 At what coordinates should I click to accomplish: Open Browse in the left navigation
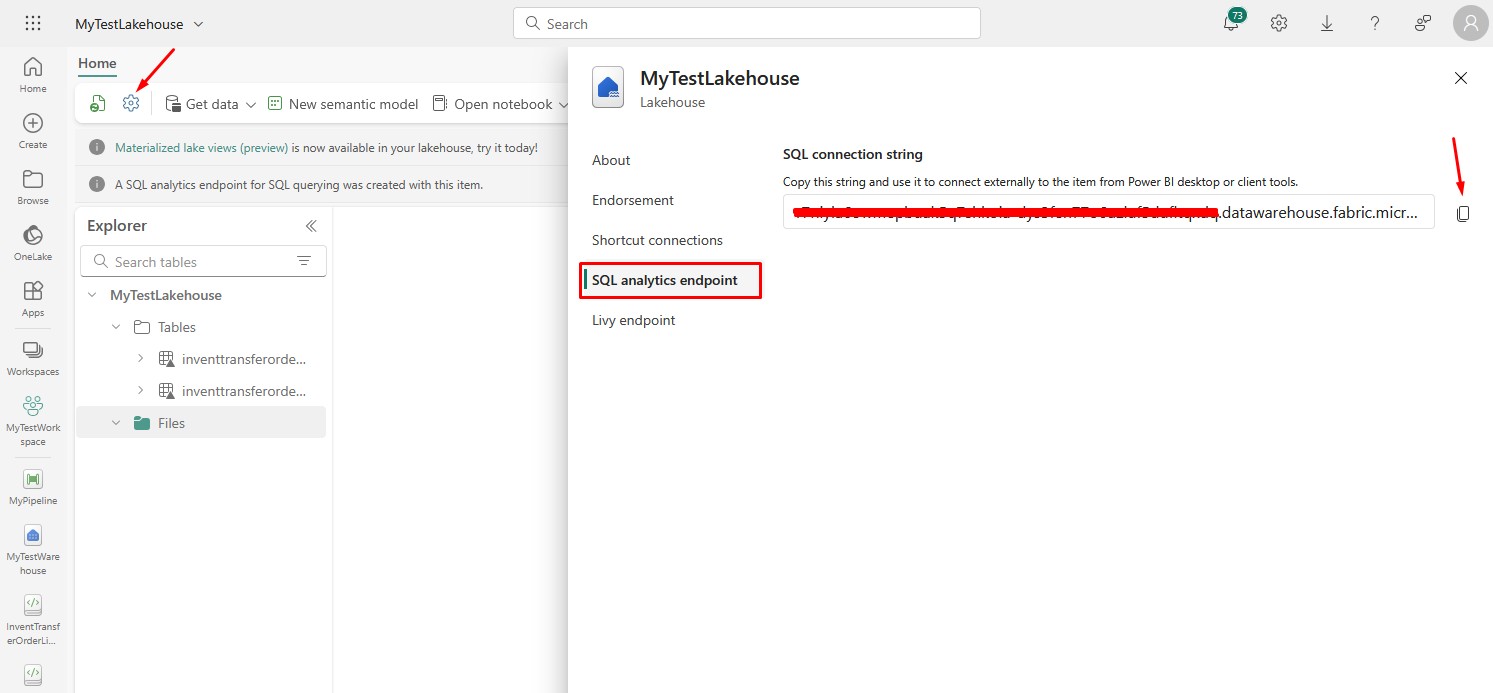pyautogui.click(x=33, y=187)
